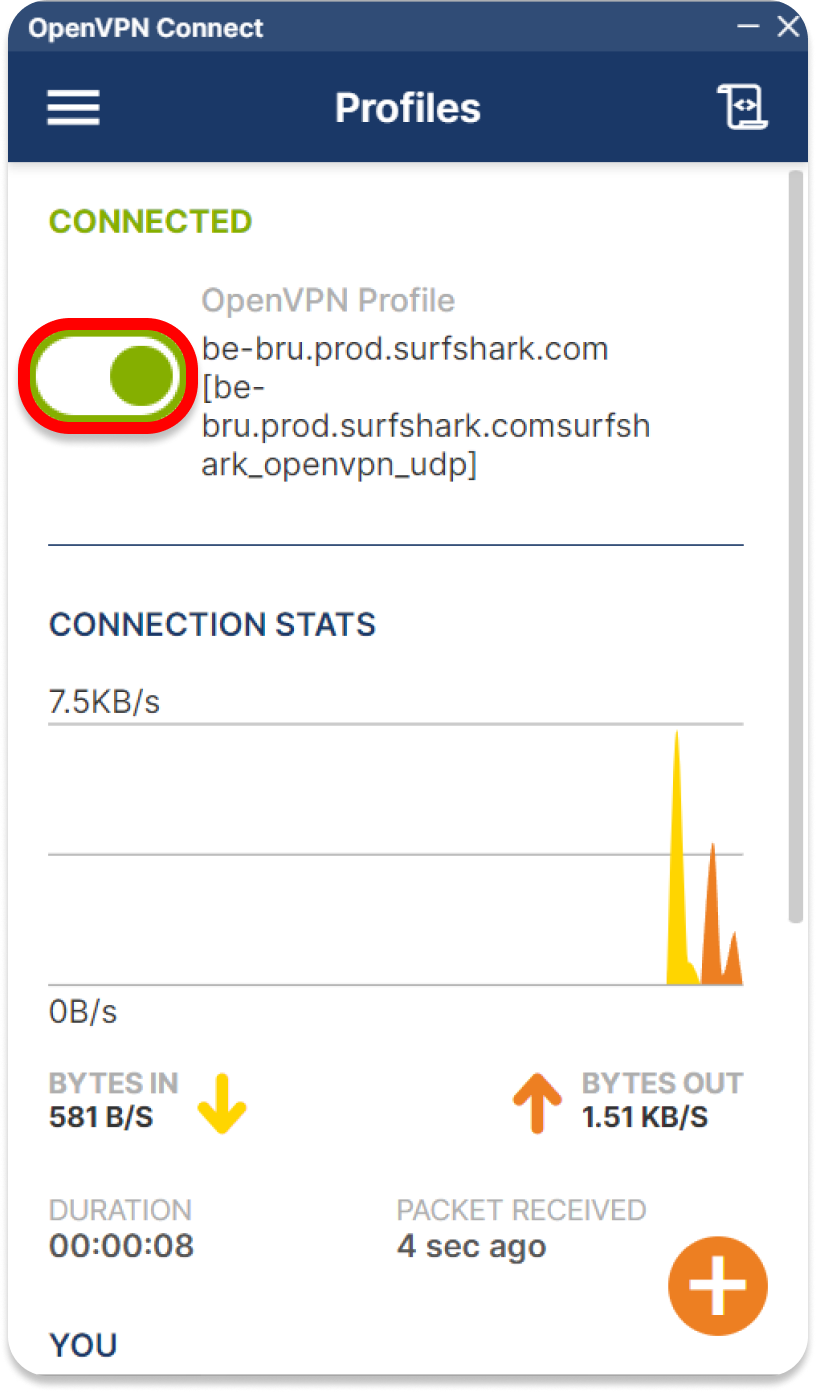Viewport: 816px width, 1392px height.
Task: Click the connection traffic graph
Action: point(395,854)
